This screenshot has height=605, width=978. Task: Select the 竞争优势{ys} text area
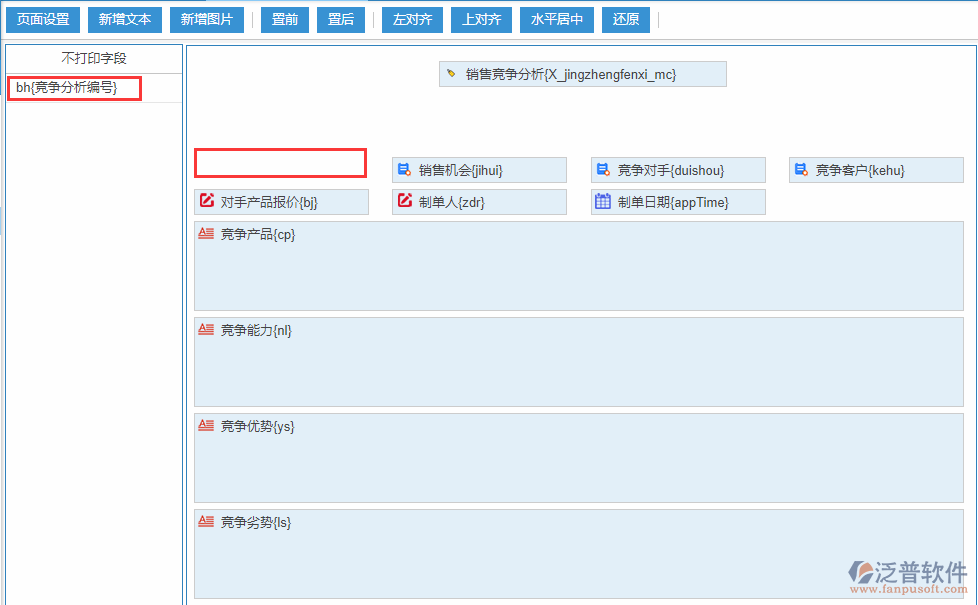579,458
